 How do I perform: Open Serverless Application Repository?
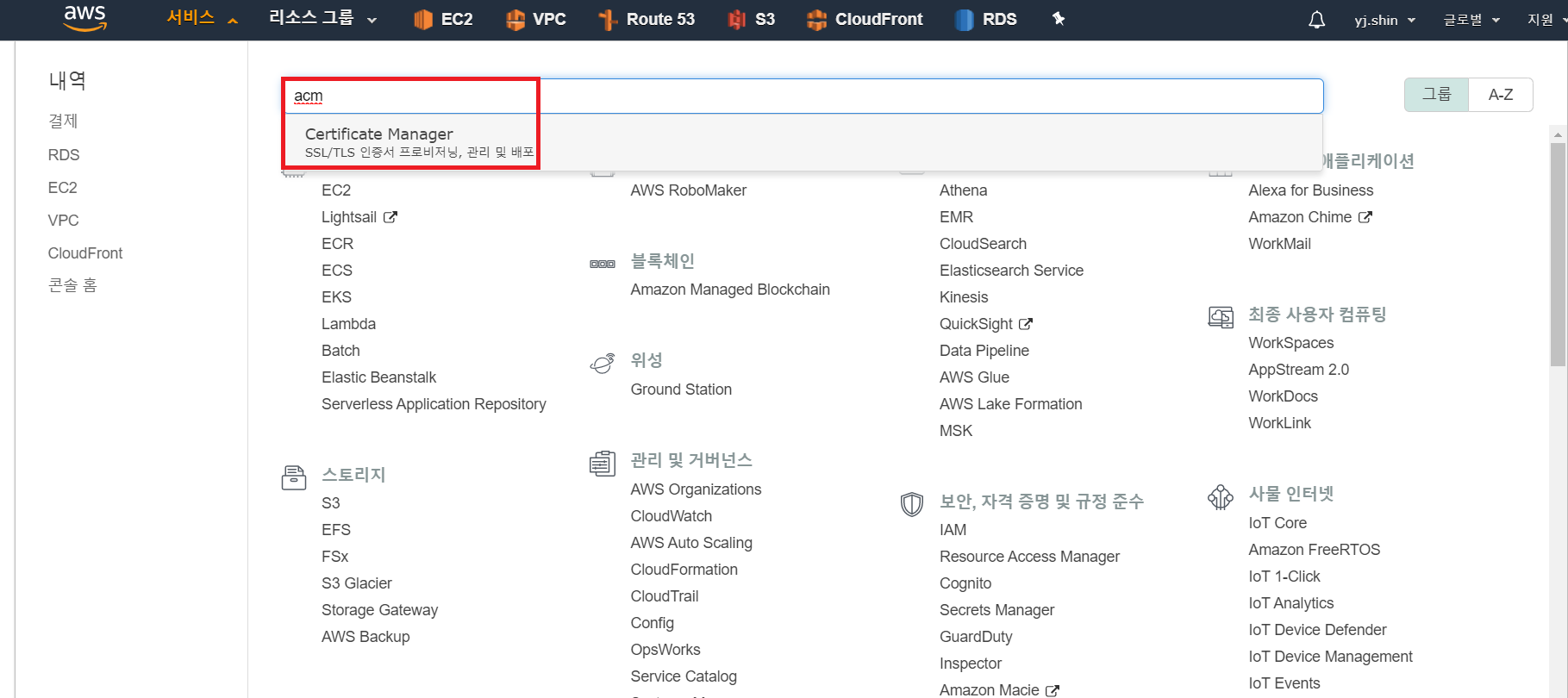[434, 404]
